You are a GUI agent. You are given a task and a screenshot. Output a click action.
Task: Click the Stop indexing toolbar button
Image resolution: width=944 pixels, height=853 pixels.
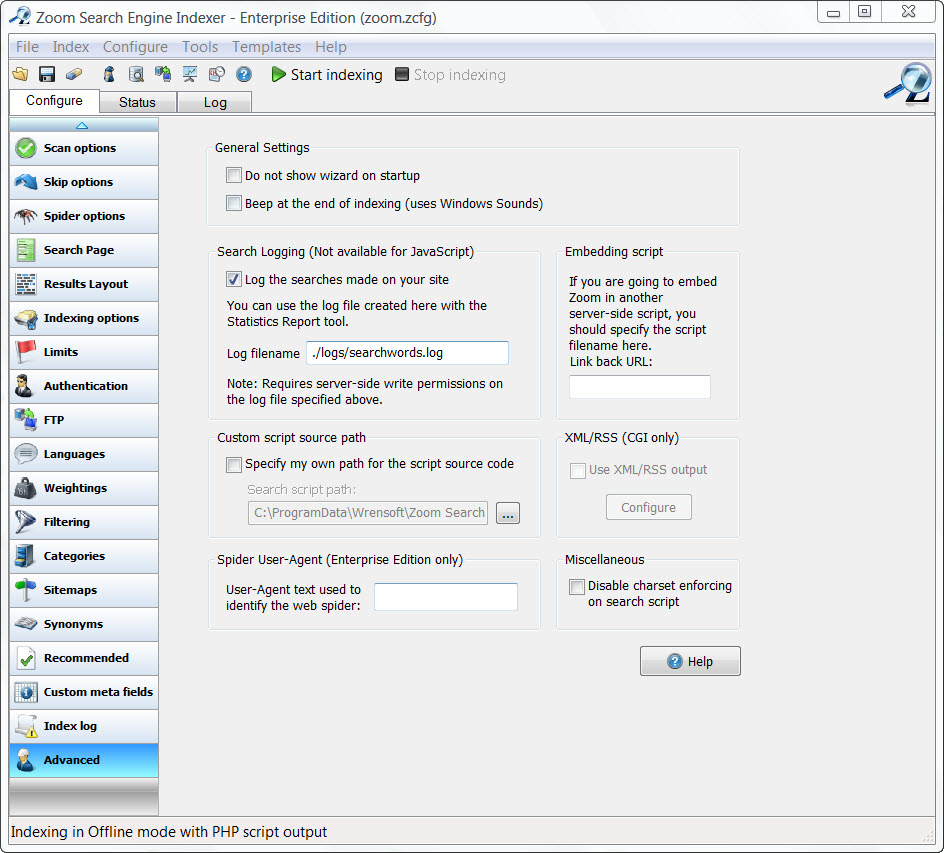click(450, 75)
